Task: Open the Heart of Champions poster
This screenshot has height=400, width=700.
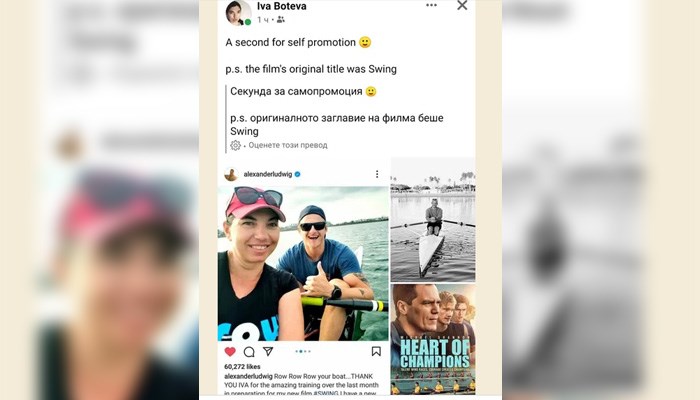Action: [x=433, y=340]
